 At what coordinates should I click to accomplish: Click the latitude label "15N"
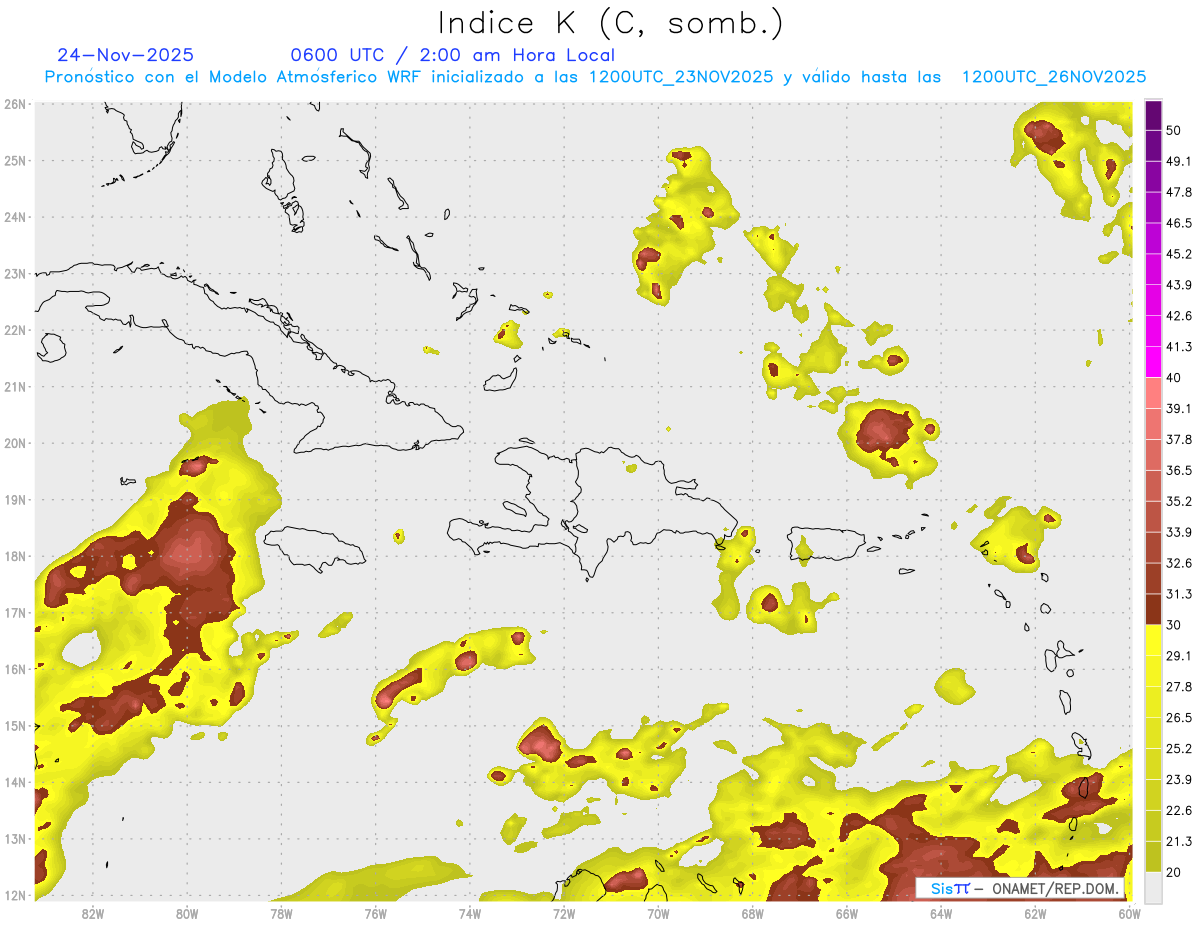point(15,726)
